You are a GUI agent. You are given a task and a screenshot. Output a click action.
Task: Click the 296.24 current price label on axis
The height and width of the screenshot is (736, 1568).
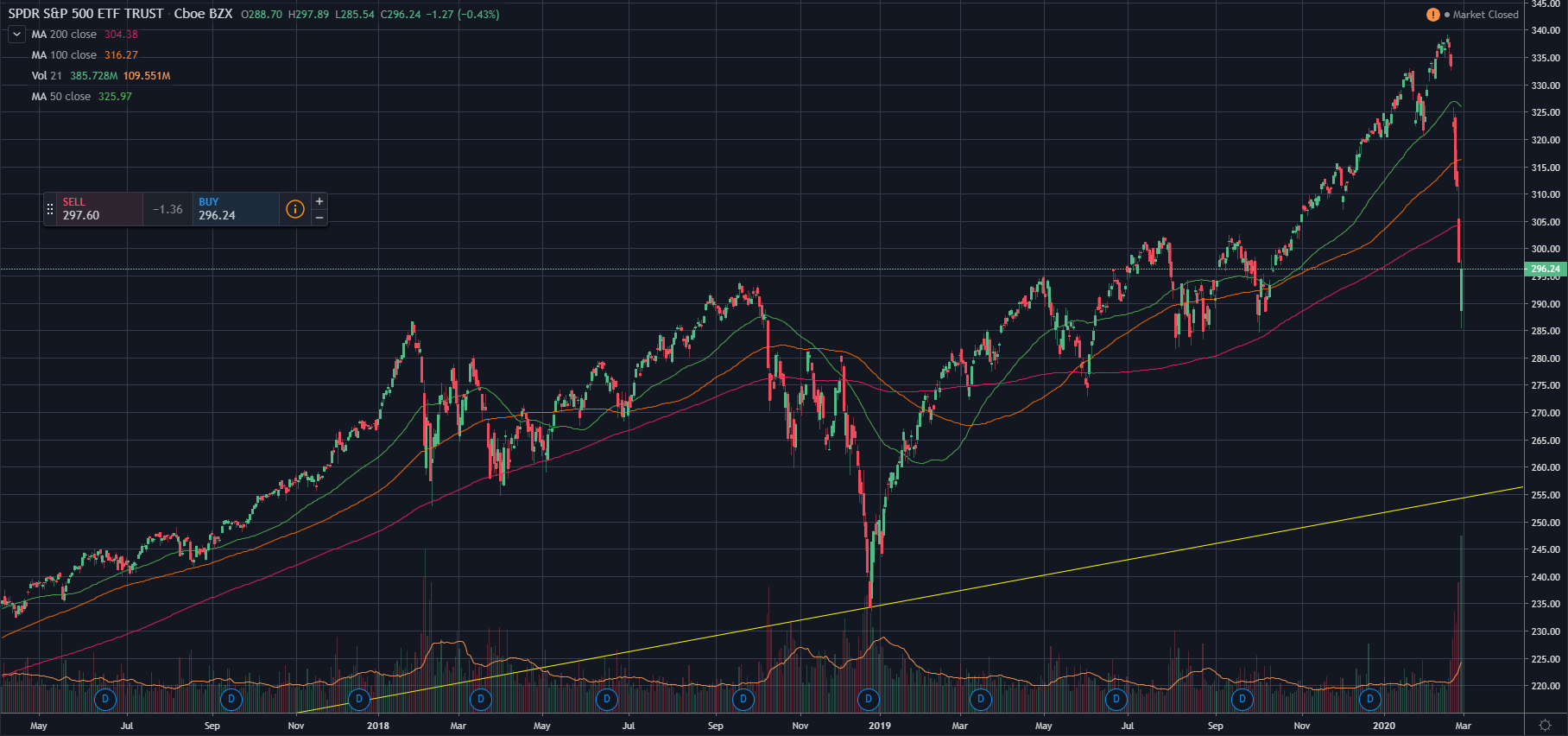click(1546, 269)
